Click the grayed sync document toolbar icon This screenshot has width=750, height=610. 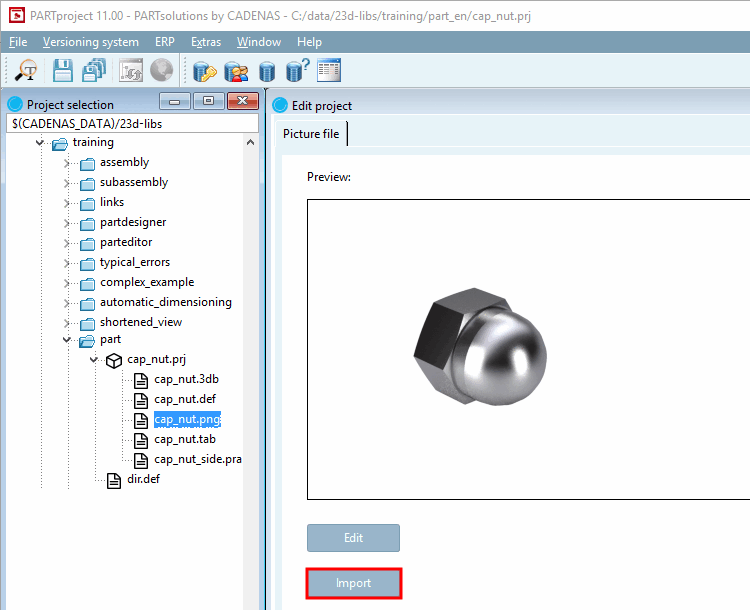[x=131, y=70]
